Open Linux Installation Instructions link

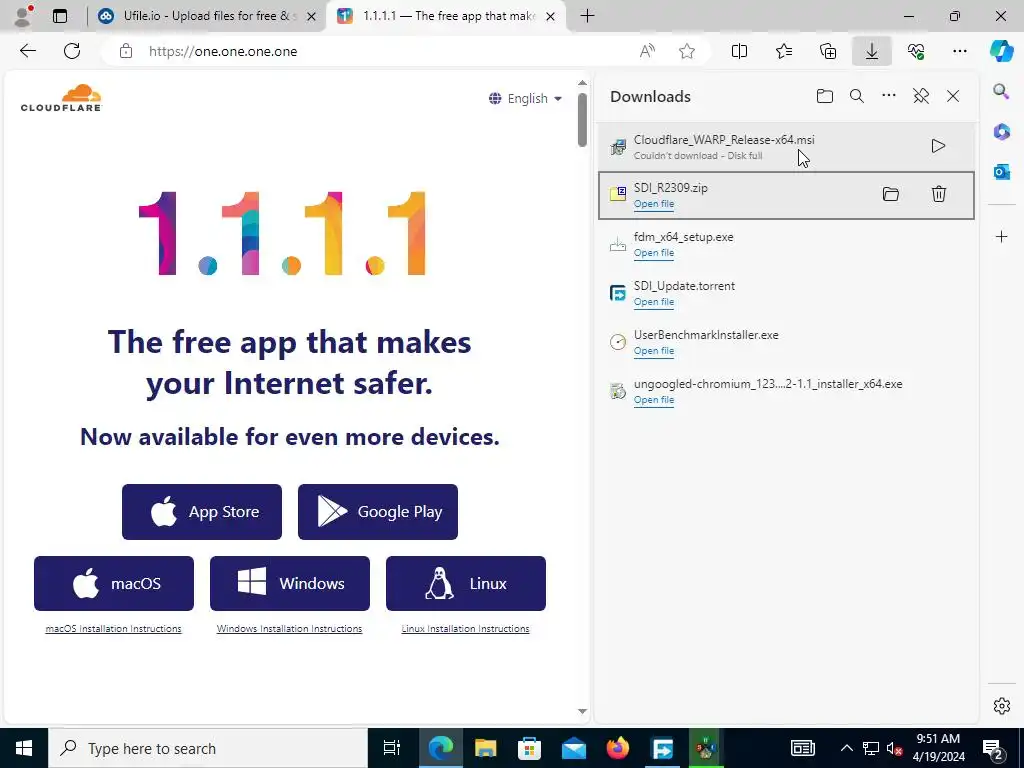(465, 629)
